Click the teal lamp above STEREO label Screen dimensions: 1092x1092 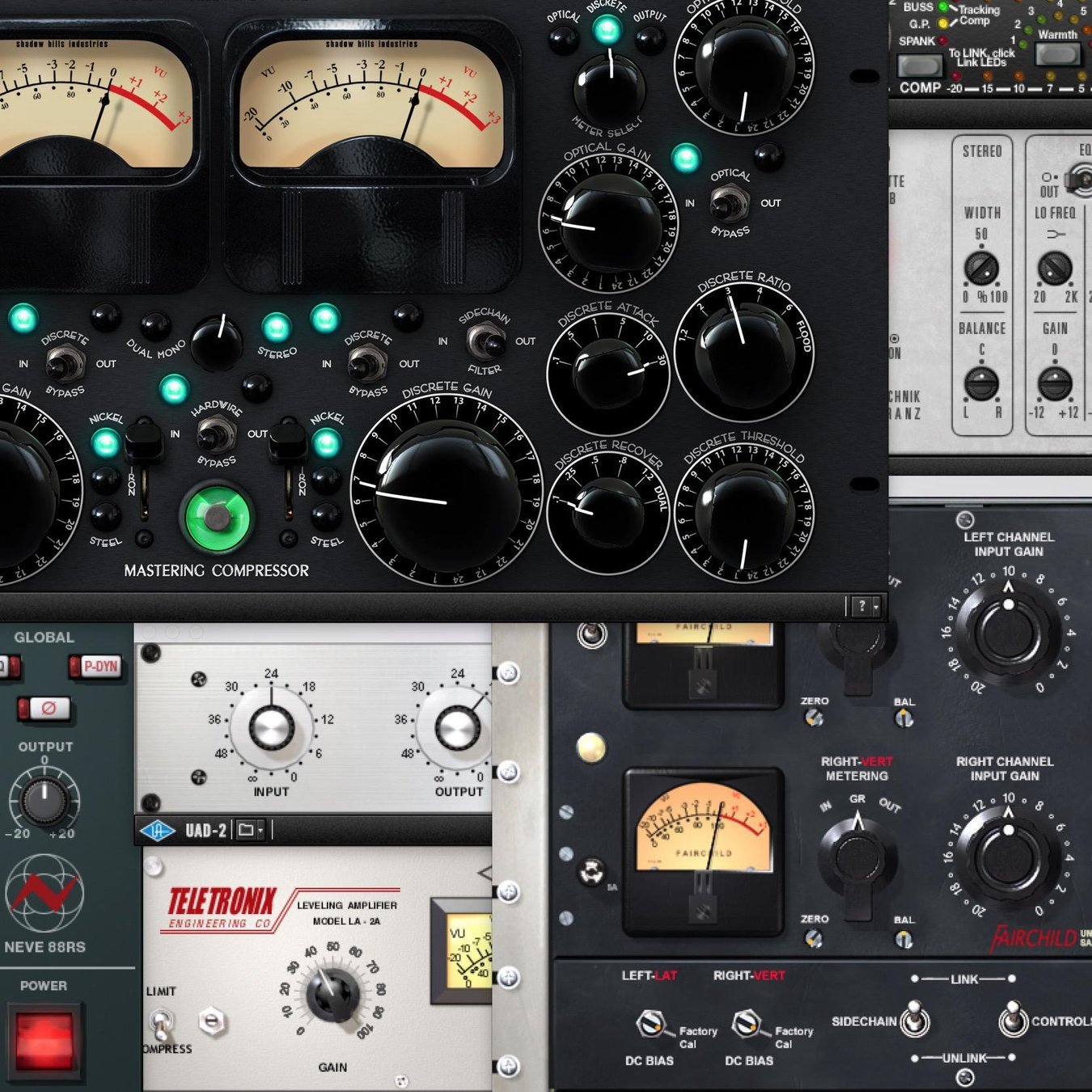276,328
